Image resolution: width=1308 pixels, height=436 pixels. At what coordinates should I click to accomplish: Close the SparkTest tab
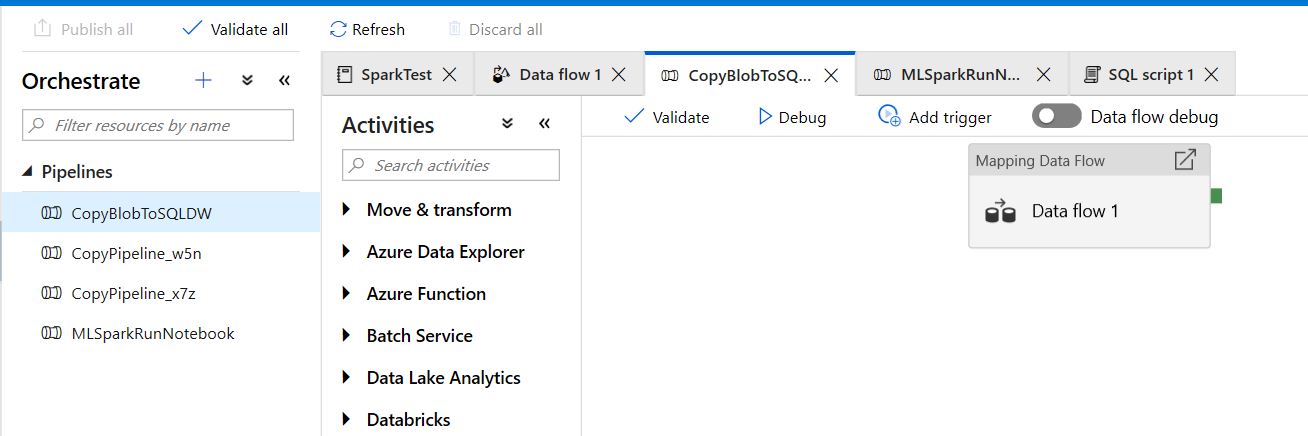(x=450, y=74)
